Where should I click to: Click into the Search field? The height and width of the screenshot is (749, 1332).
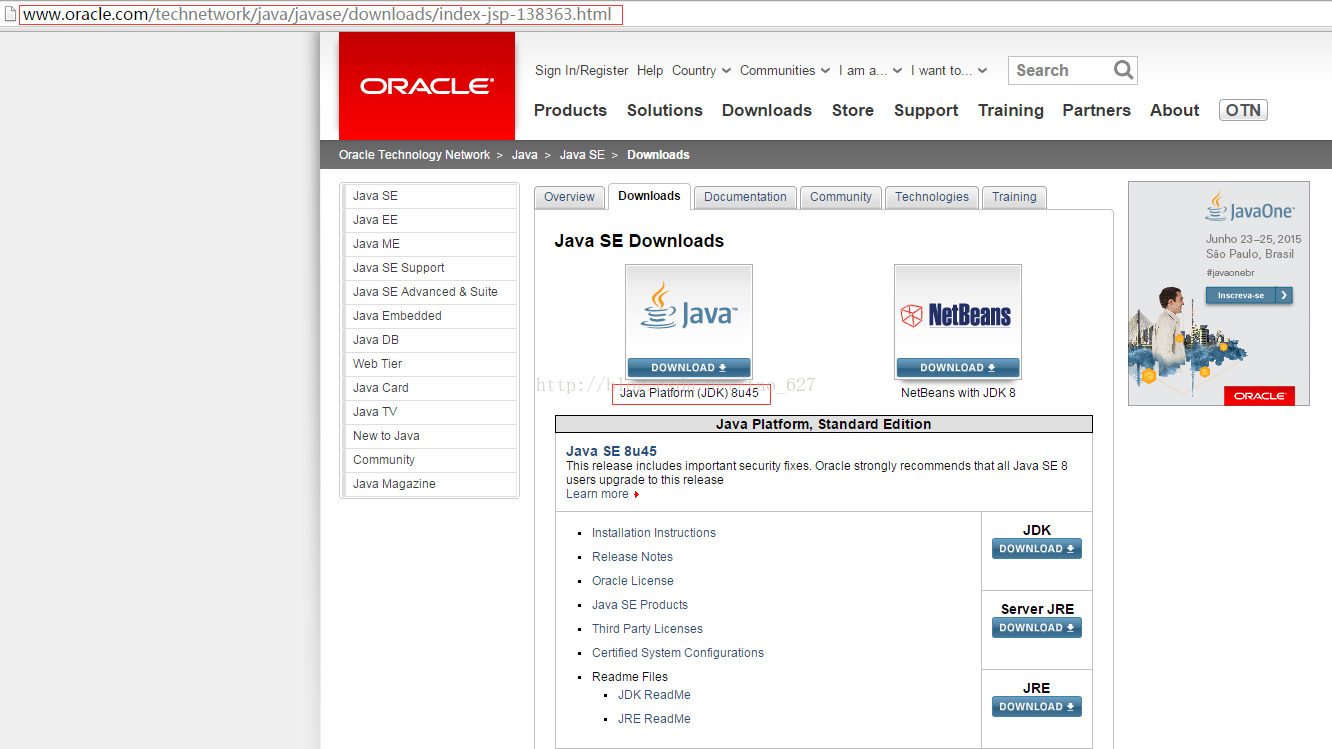pos(1061,70)
